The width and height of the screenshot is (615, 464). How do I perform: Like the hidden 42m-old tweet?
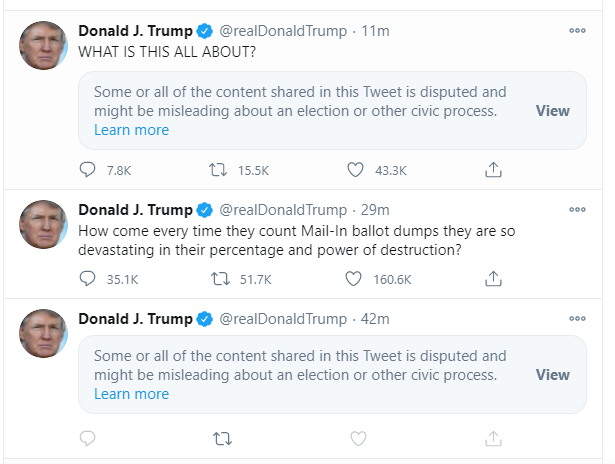pos(358,439)
